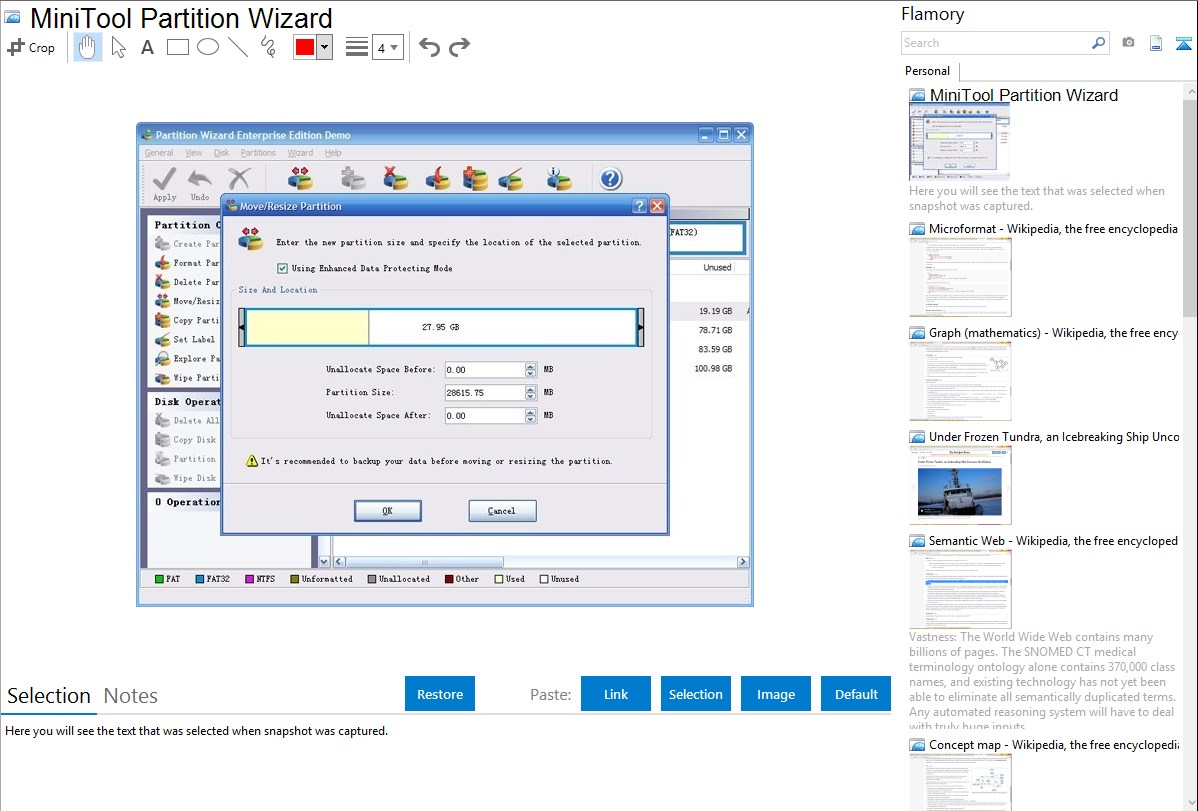Click the magnifier search icon
The width and height of the screenshot is (1198, 811).
[x=1098, y=43]
